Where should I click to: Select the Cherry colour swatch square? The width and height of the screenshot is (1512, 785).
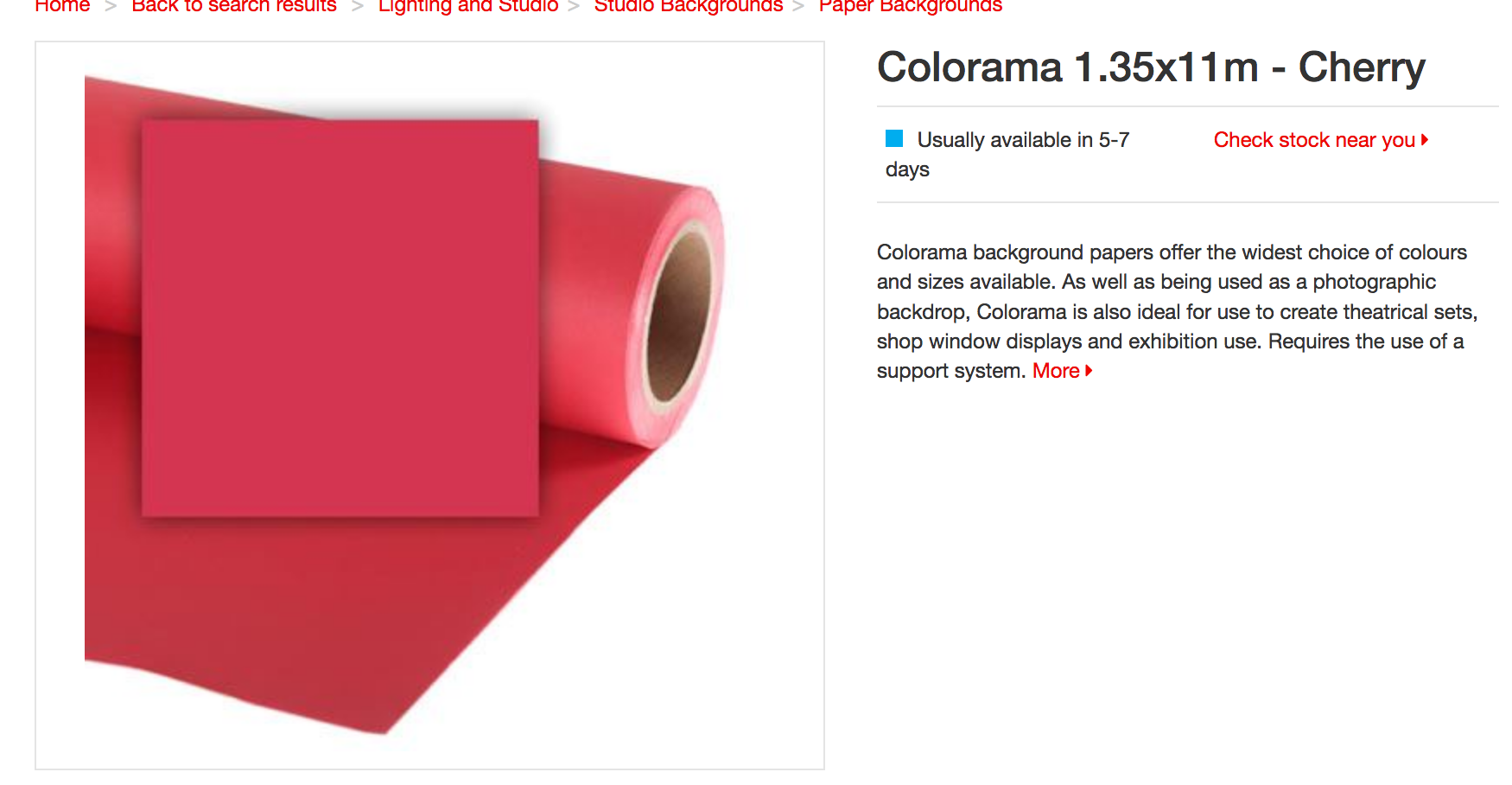[340, 318]
